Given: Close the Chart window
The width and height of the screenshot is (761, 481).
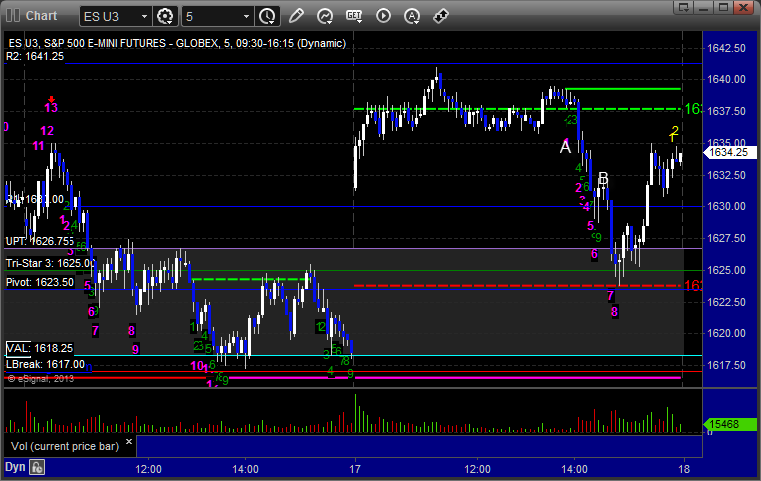Looking at the screenshot, I should tap(743, 7).
